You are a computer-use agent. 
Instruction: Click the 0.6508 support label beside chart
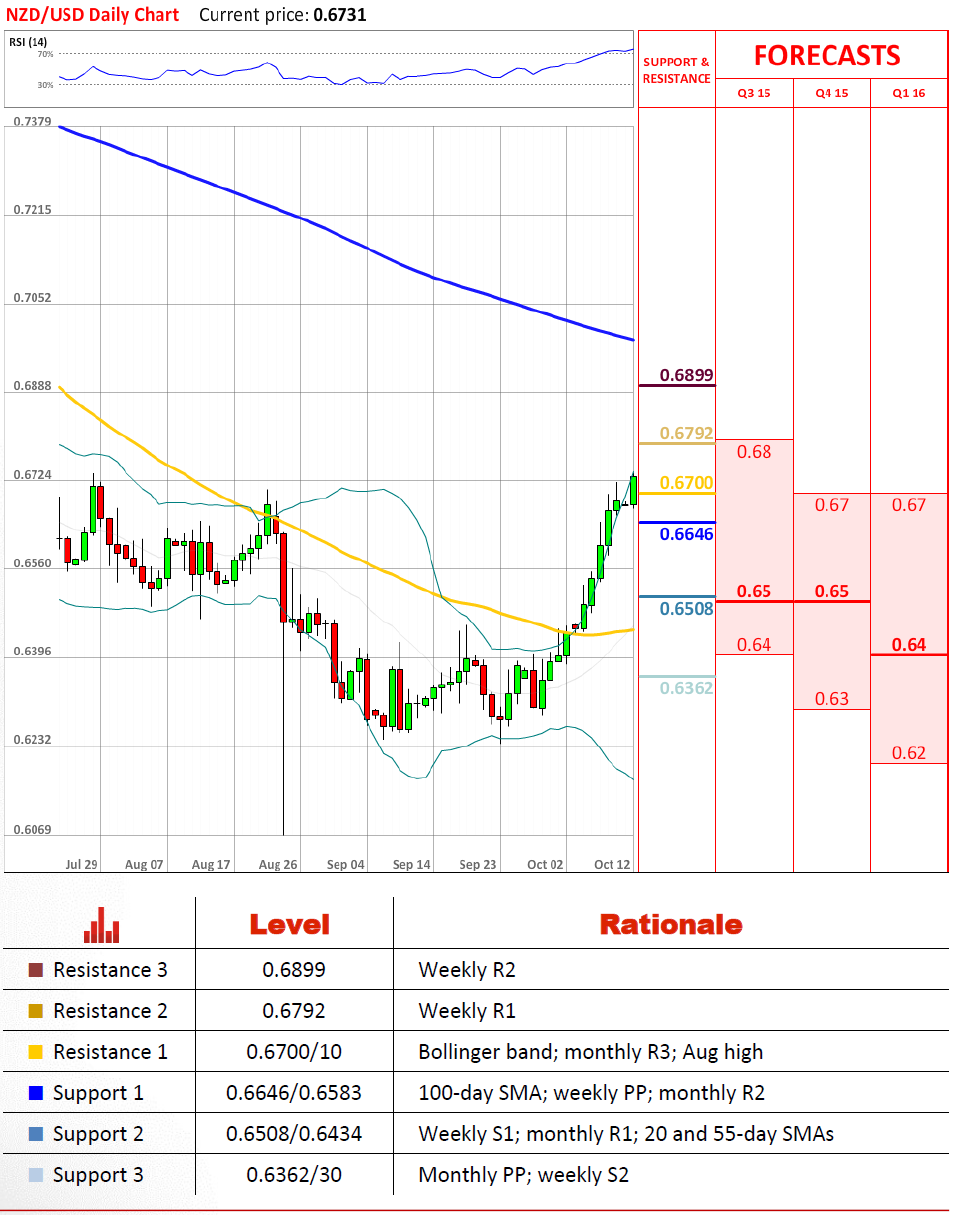click(x=687, y=608)
